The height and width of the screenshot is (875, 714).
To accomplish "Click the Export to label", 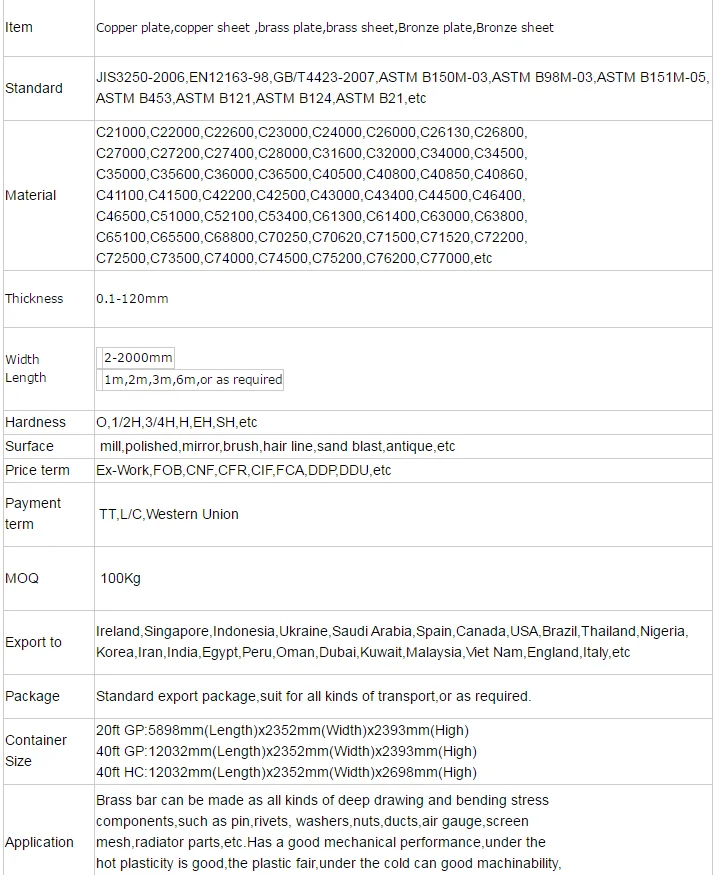I will (x=33, y=642).
